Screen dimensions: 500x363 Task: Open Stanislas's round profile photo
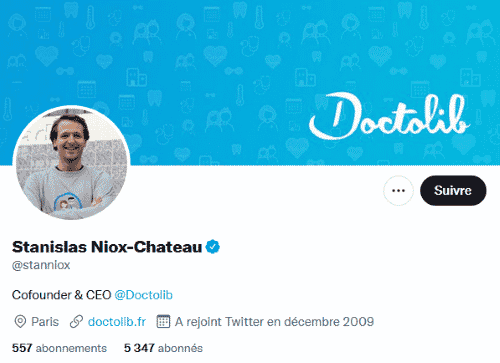[71, 163]
